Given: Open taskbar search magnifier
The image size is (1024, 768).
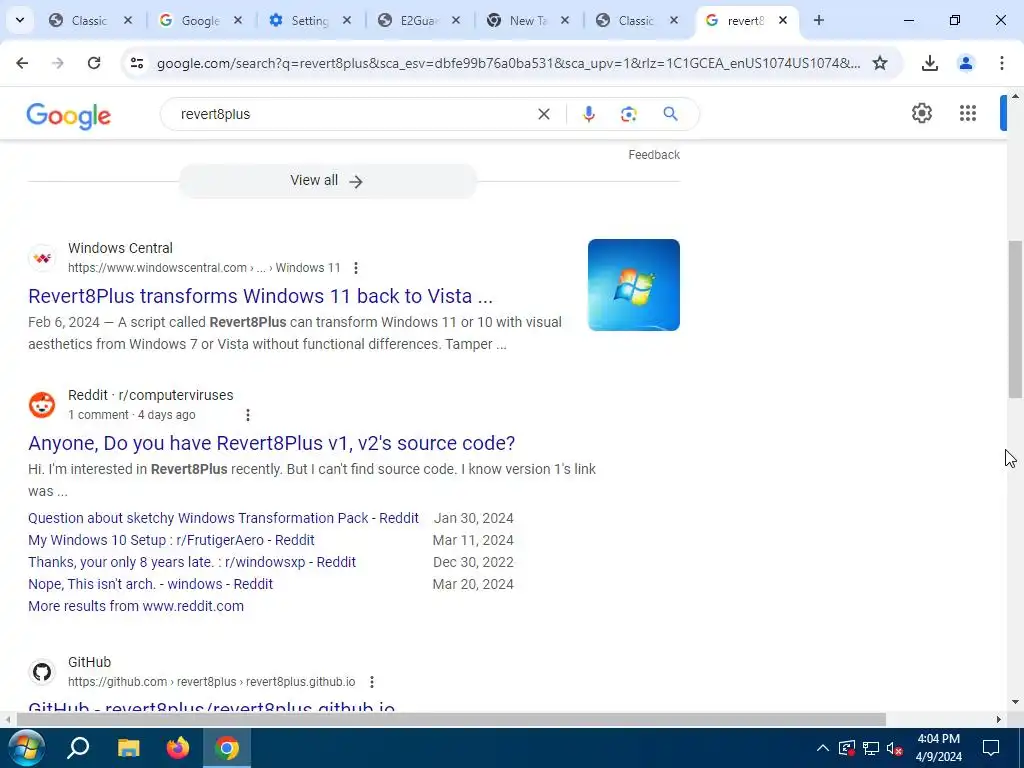Looking at the screenshot, I should (x=78, y=748).
